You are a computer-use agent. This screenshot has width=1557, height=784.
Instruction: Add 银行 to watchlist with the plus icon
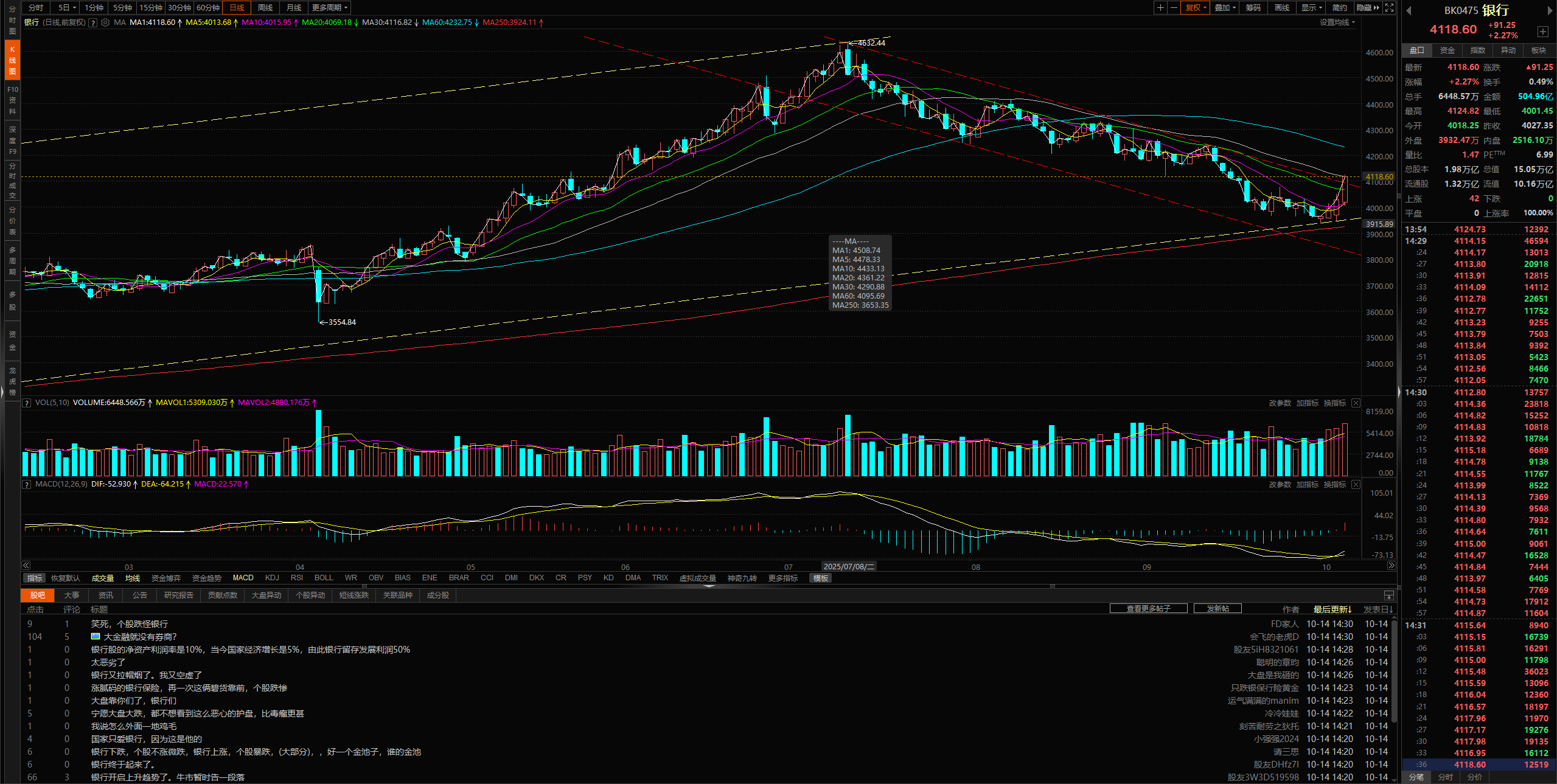[x=1542, y=31]
